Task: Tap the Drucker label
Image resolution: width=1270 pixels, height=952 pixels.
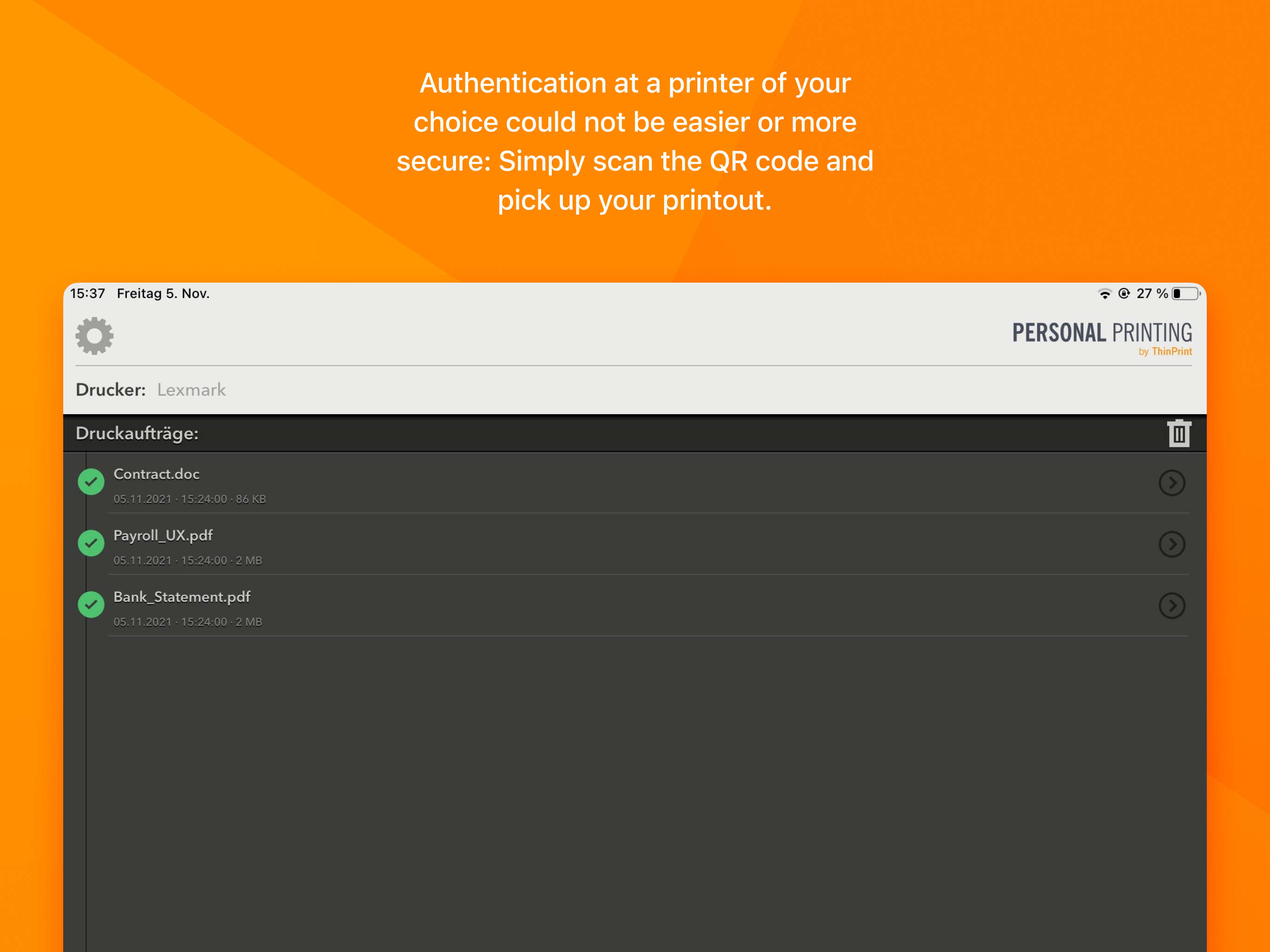Action: coord(111,390)
